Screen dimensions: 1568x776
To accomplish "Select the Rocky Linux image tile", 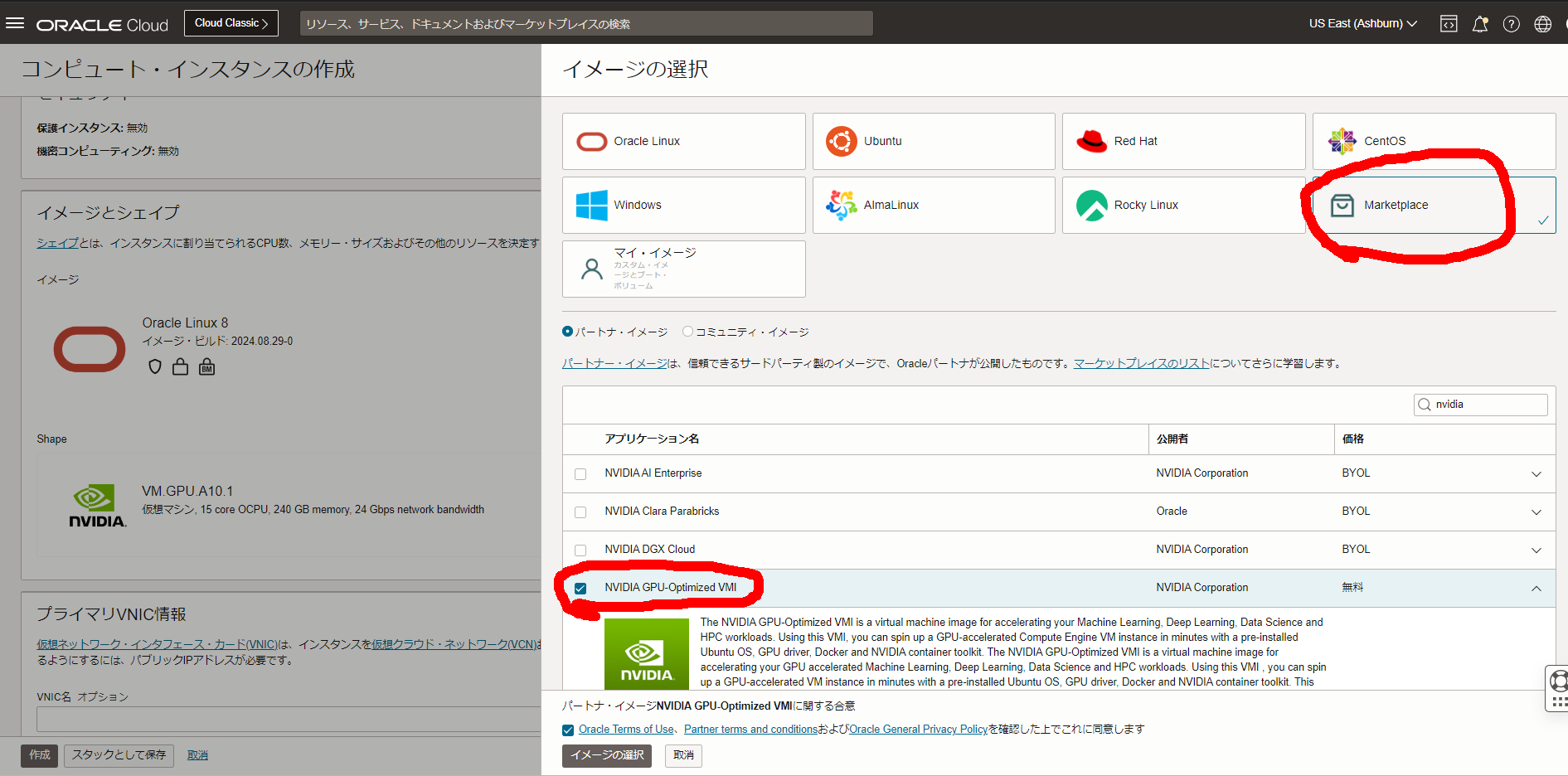I will [1184, 205].
